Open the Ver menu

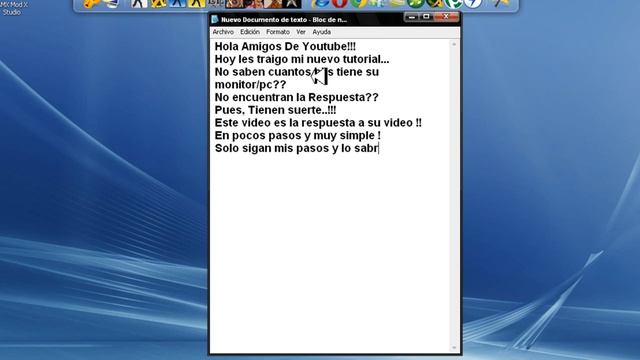[301, 32]
